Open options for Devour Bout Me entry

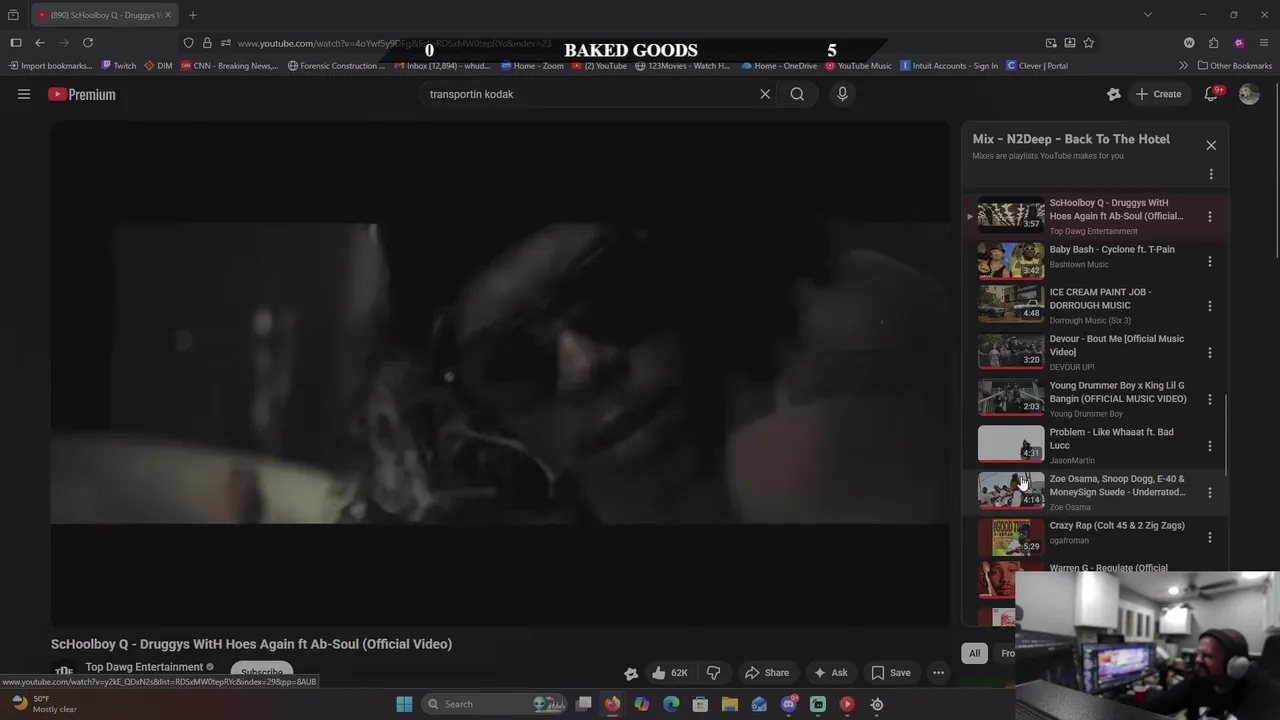tap(1210, 352)
